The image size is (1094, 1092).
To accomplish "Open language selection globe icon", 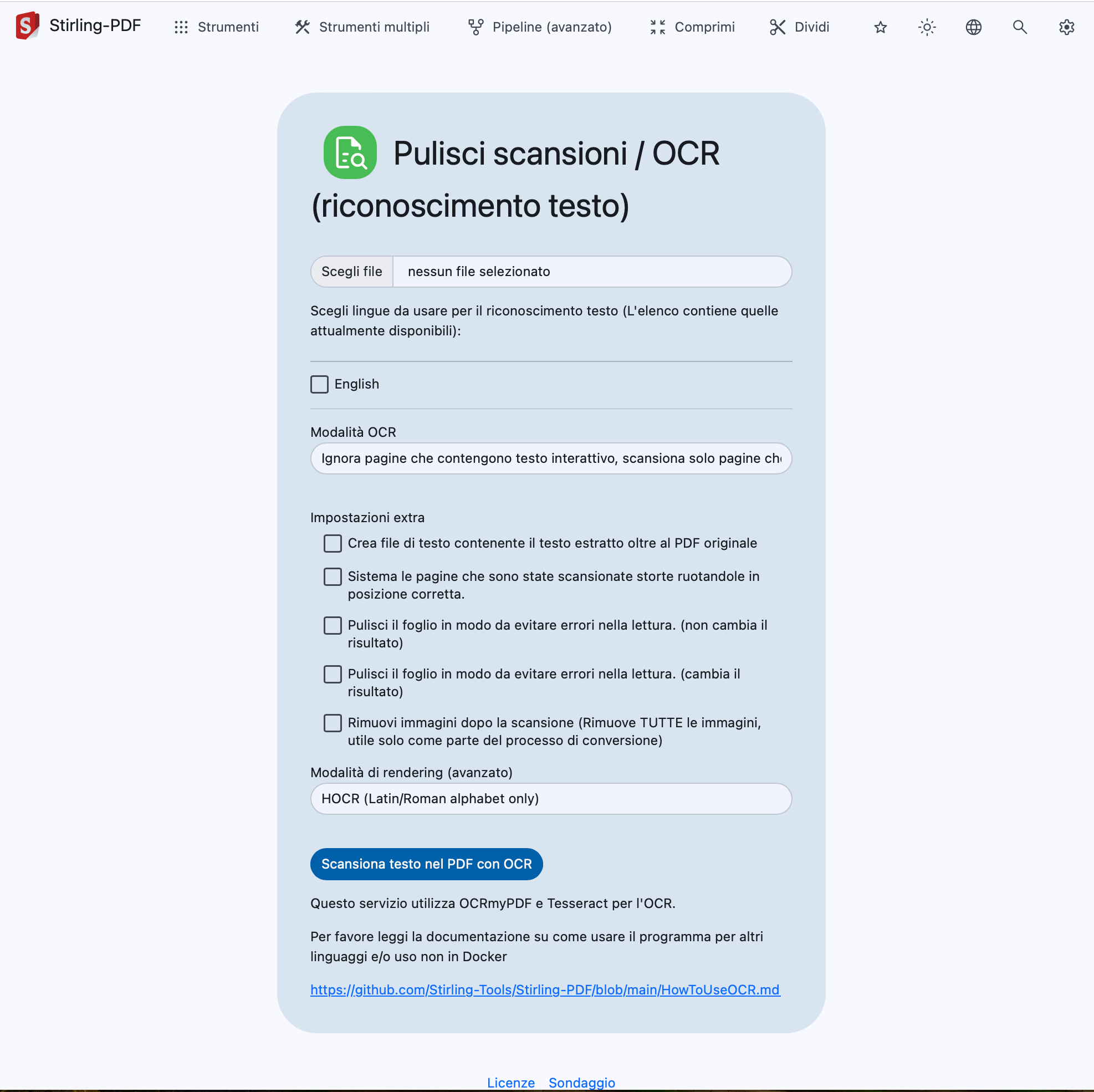I will pyautogui.click(x=973, y=27).
